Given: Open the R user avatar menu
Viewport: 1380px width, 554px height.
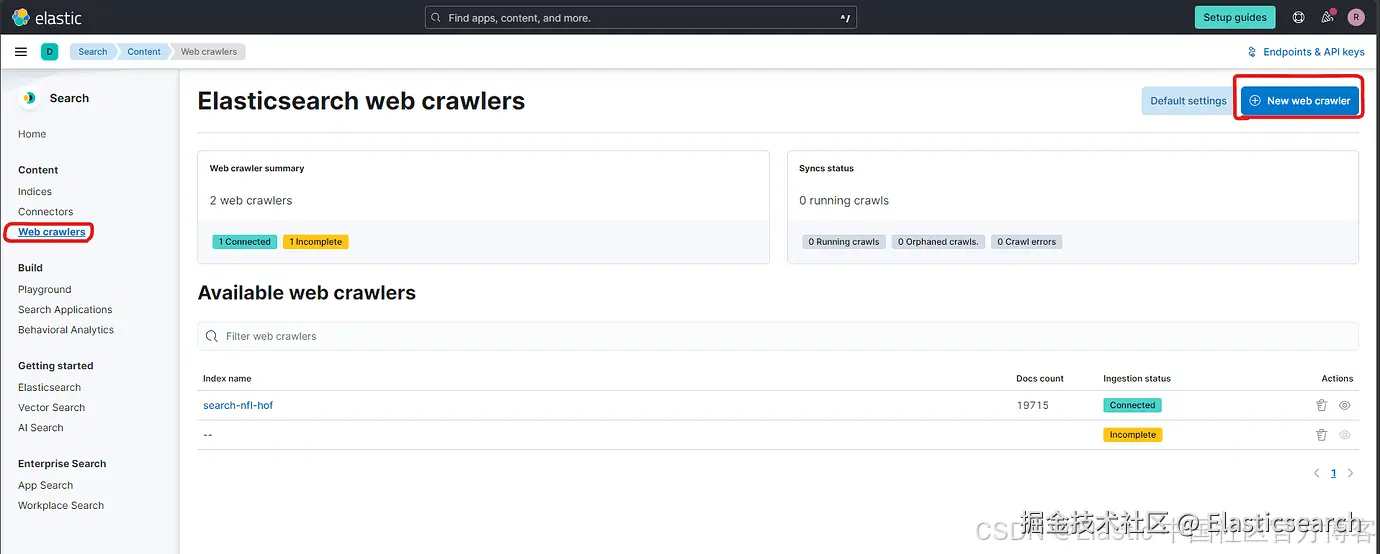Looking at the screenshot, I should (1356, 17).
